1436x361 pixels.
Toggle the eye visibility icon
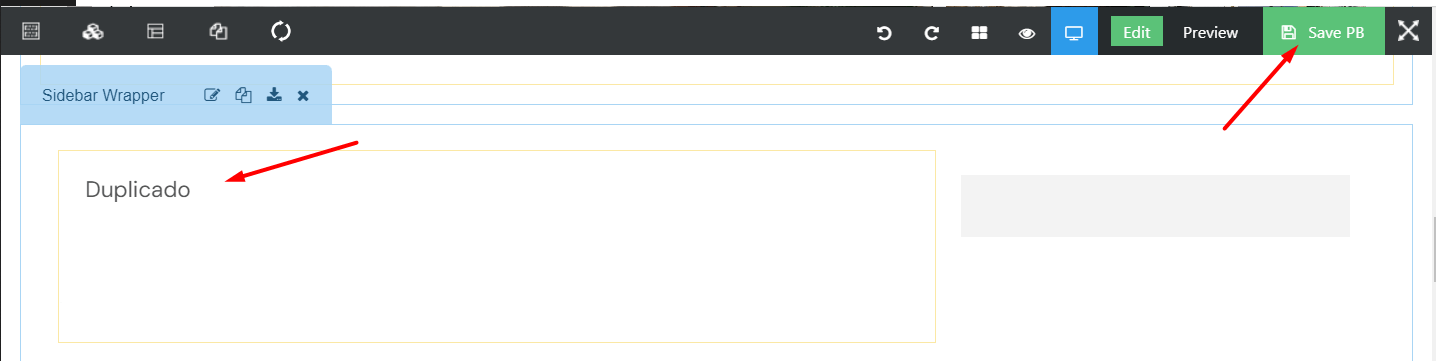click(1027, 33)
